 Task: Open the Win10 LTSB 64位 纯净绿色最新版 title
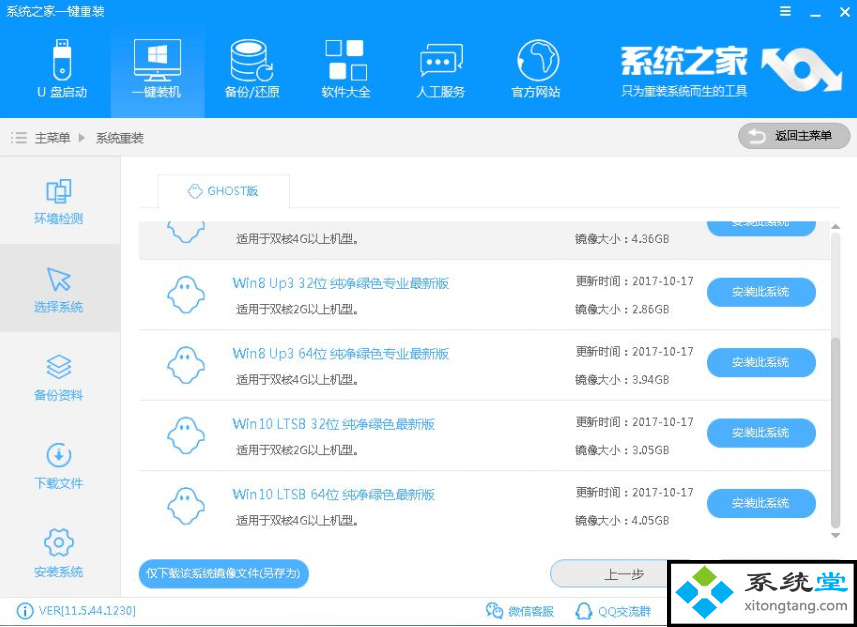click(x=334, y=495)
